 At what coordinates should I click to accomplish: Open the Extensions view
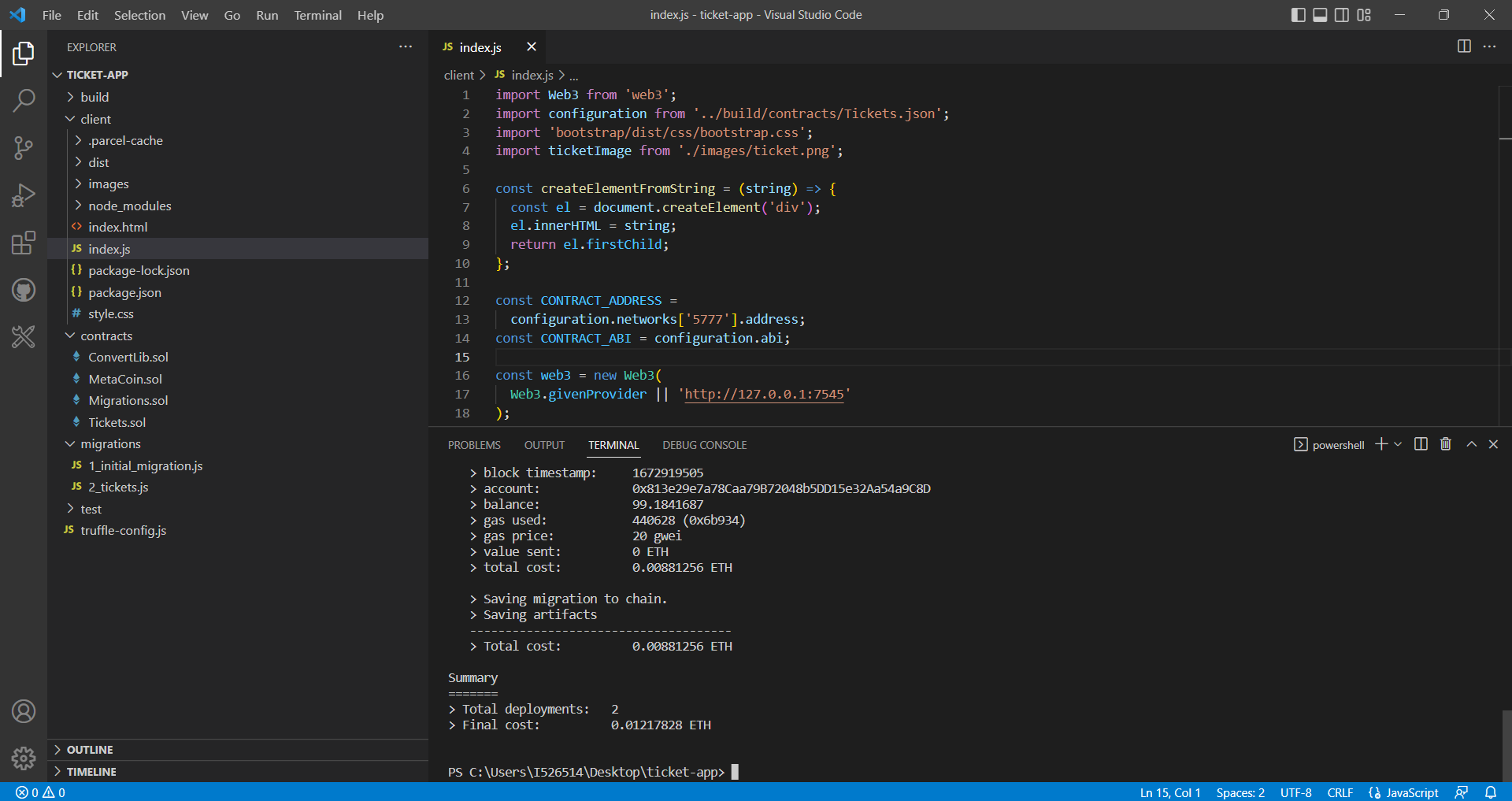[x=24, y=243]
